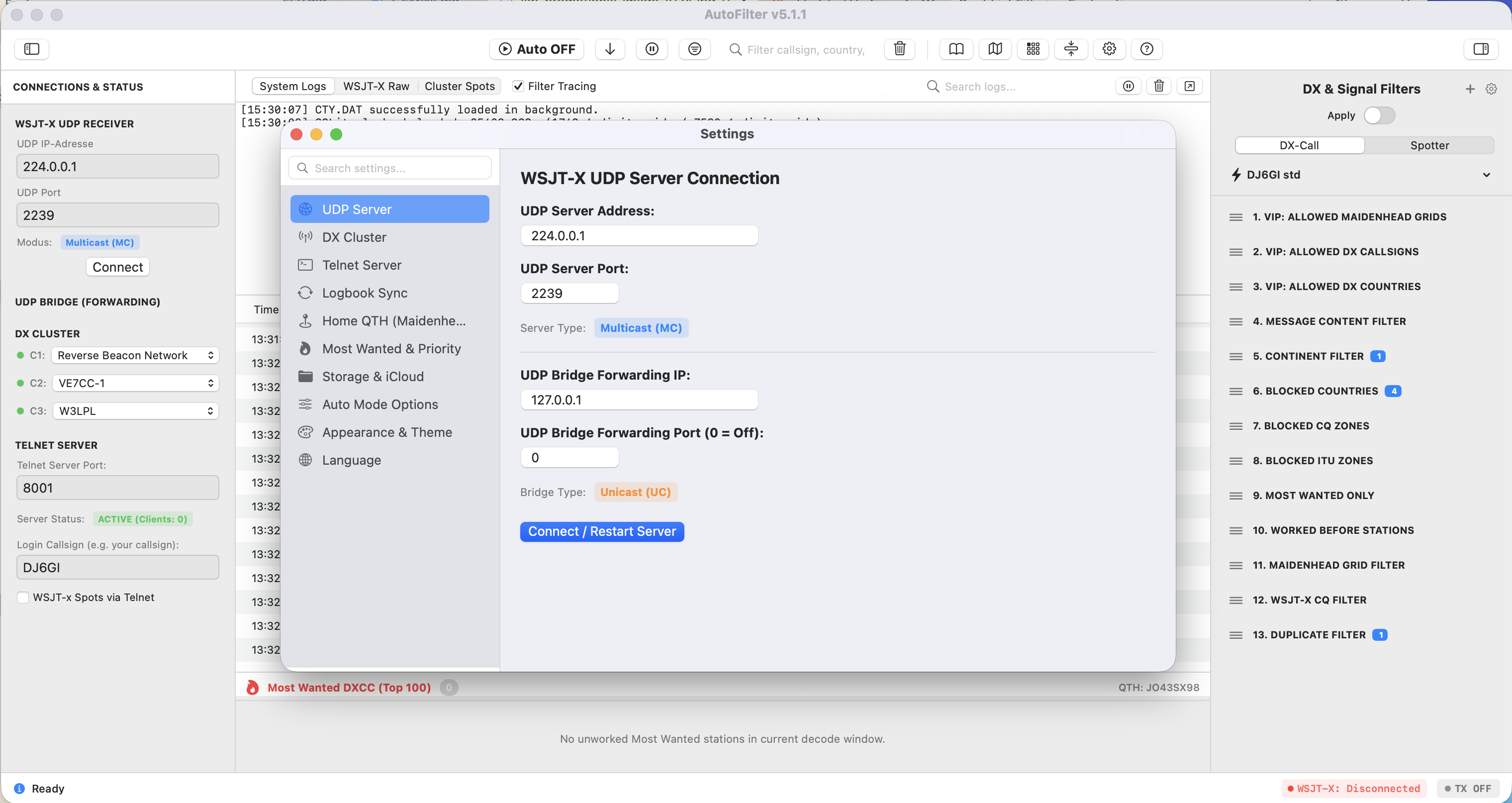The height and width of the screenshot is (803, 1512).
Task: Click the Multicast (MC) server type badge
Action: [641, 328]
